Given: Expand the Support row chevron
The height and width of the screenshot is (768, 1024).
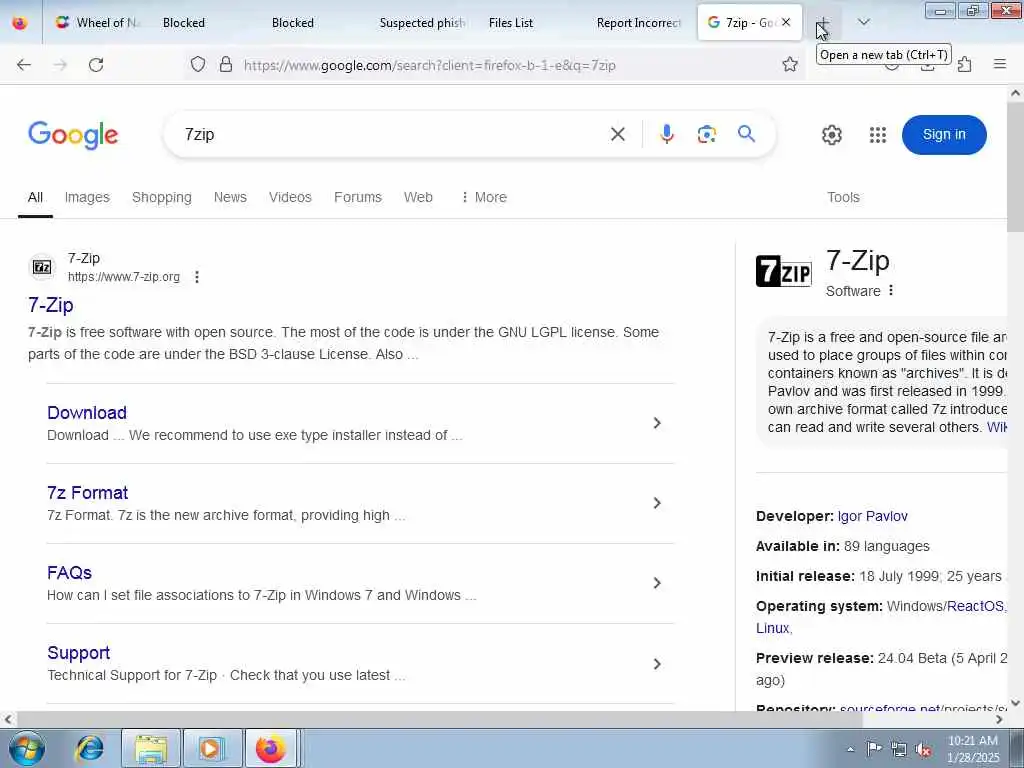Looking at the screenshot, I should click(657, 664).
